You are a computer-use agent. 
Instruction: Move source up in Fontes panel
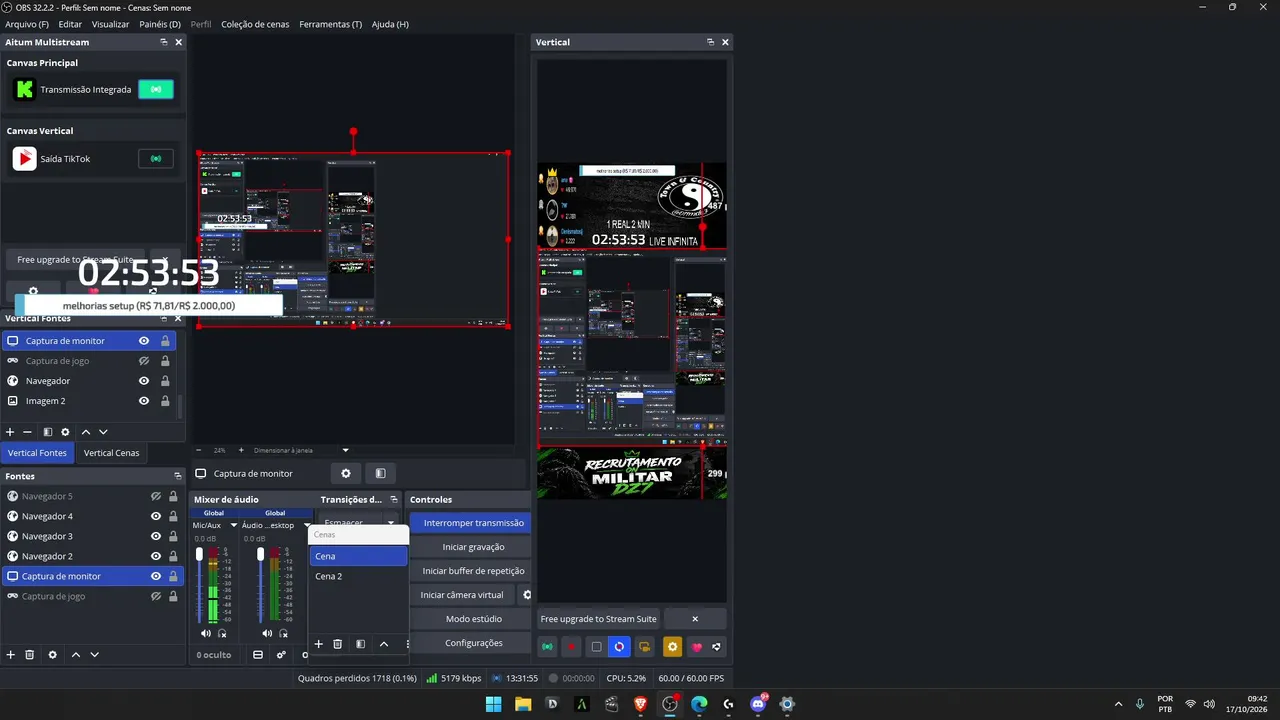76,655
